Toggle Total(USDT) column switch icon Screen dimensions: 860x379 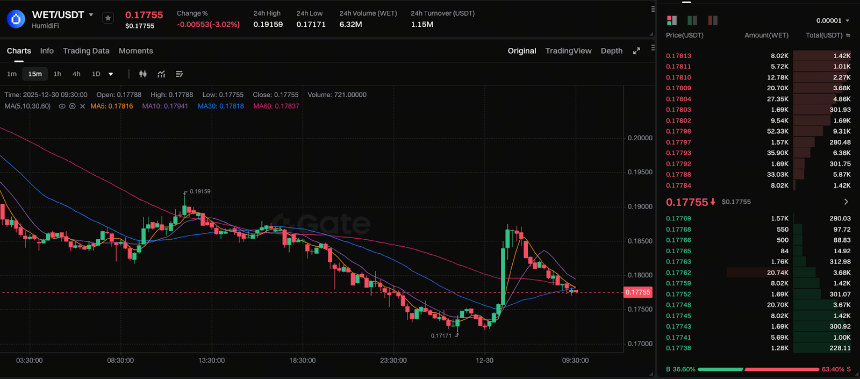pos(848,35)
